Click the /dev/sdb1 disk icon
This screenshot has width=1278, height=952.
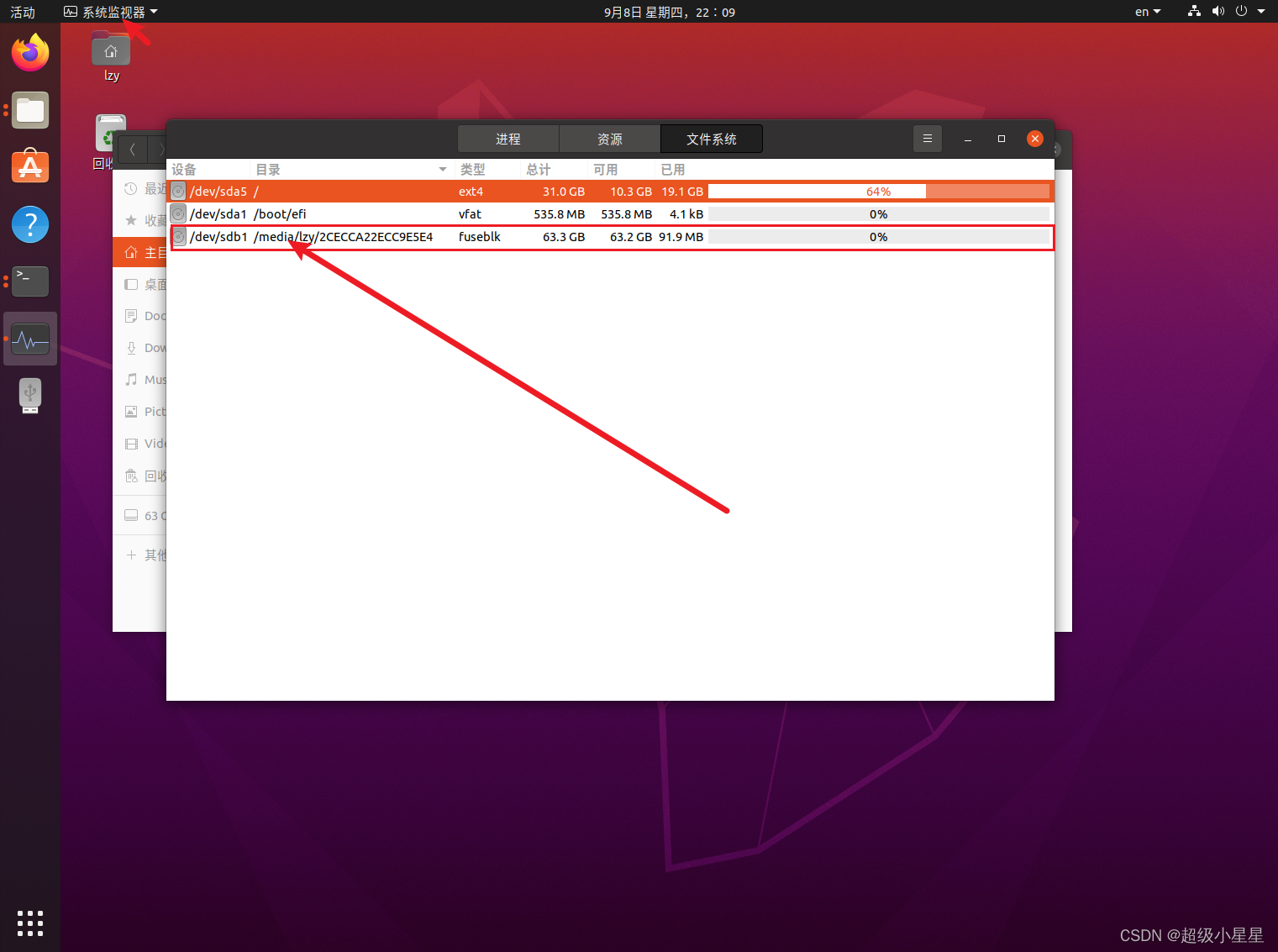[x=178, y=237]
